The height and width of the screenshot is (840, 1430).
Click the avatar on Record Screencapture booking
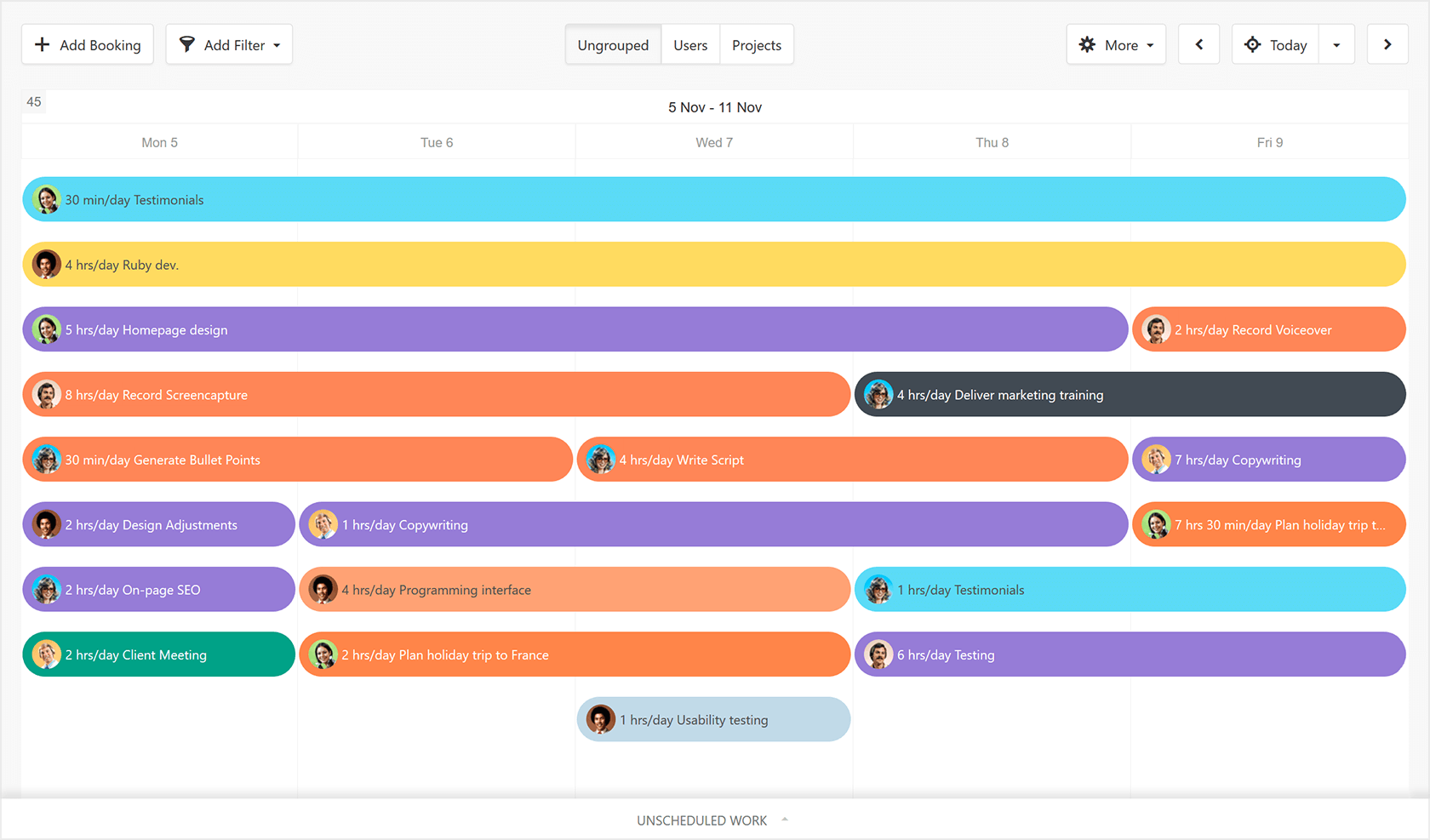click(48, 394)
